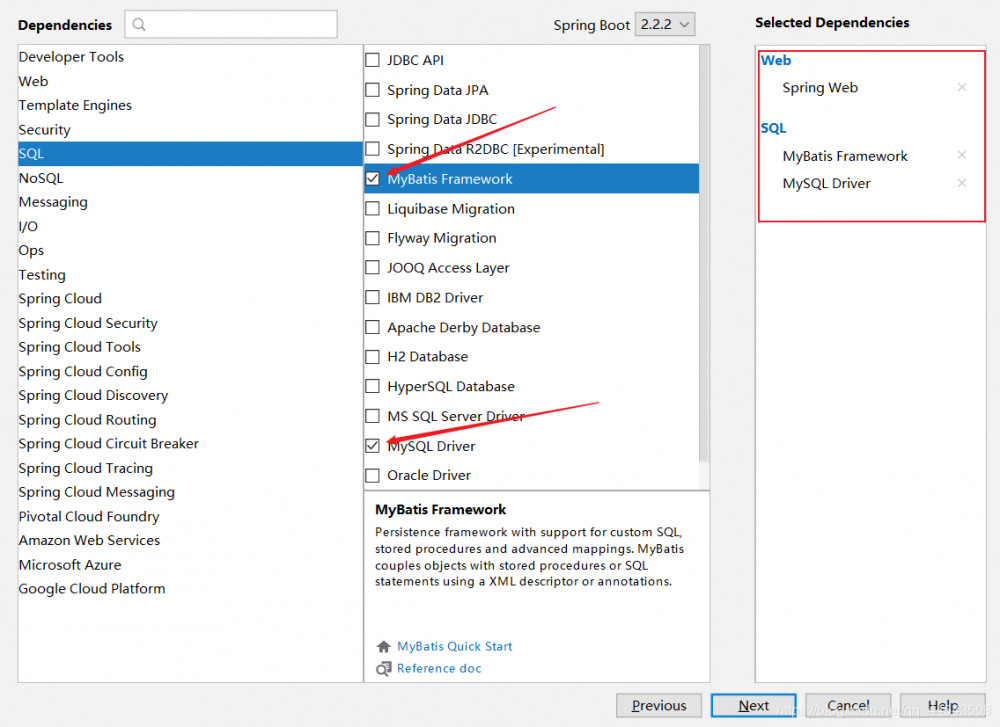Viewport: 1000px width, 727px height.
Task: Open the Reference doc link
Action: coord(439,668)
